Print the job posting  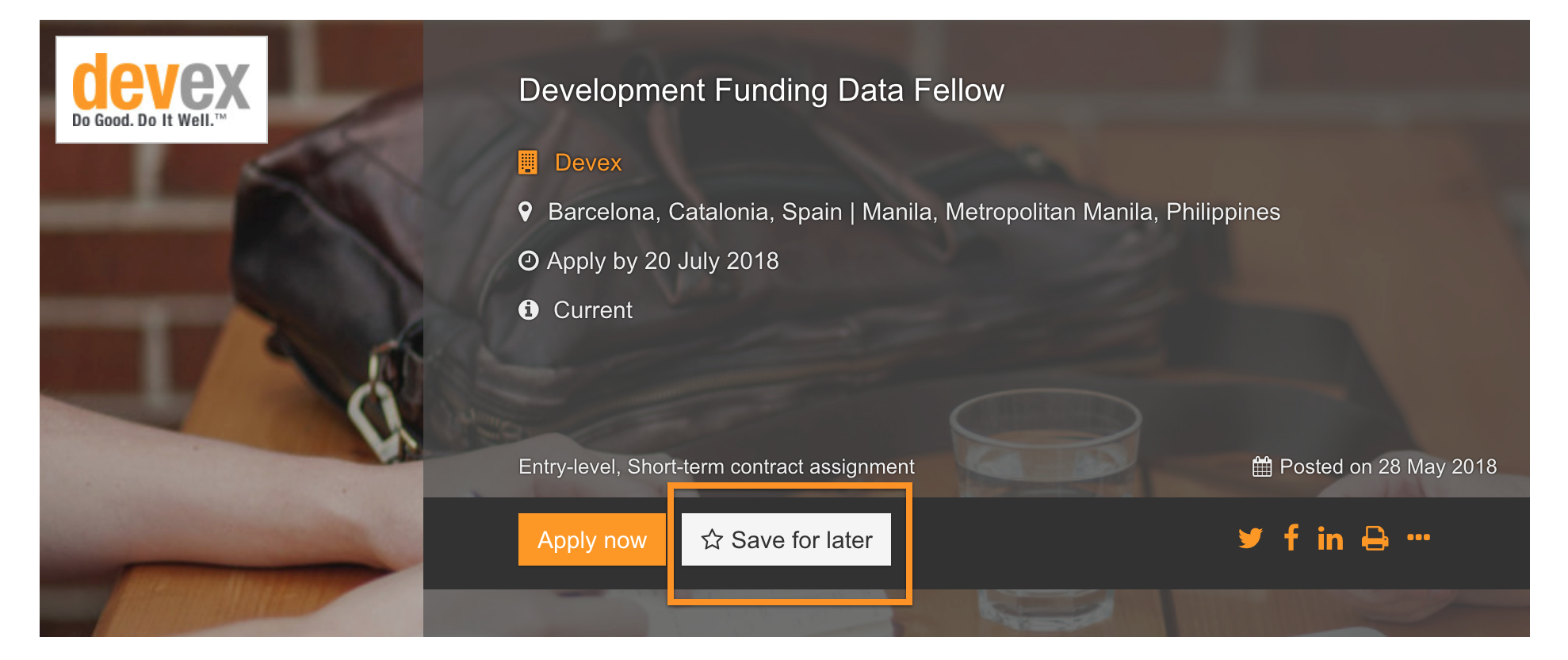click(x=1375, y=539)
